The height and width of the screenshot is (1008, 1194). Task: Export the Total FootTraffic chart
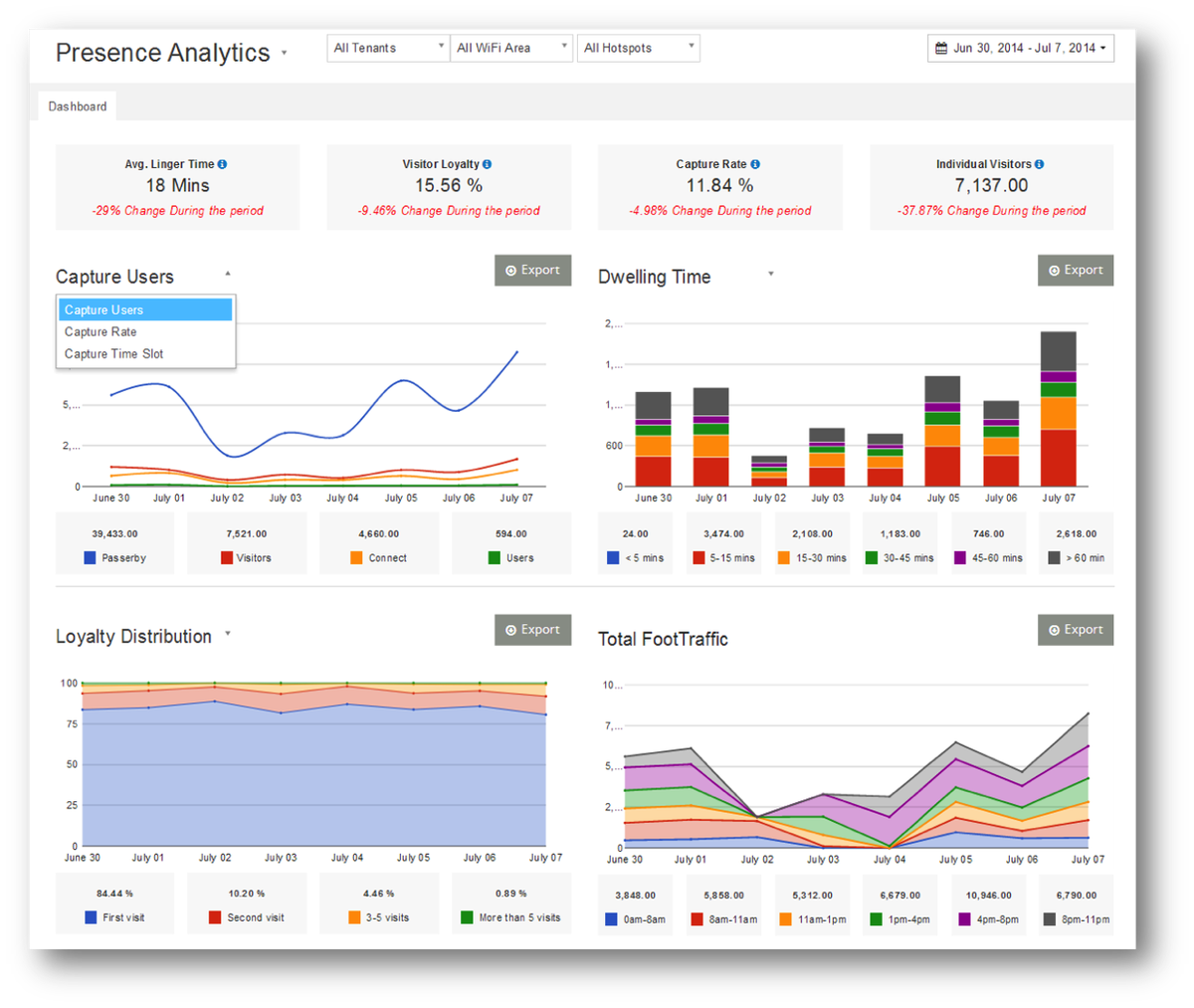click(x=1076, y=629)
